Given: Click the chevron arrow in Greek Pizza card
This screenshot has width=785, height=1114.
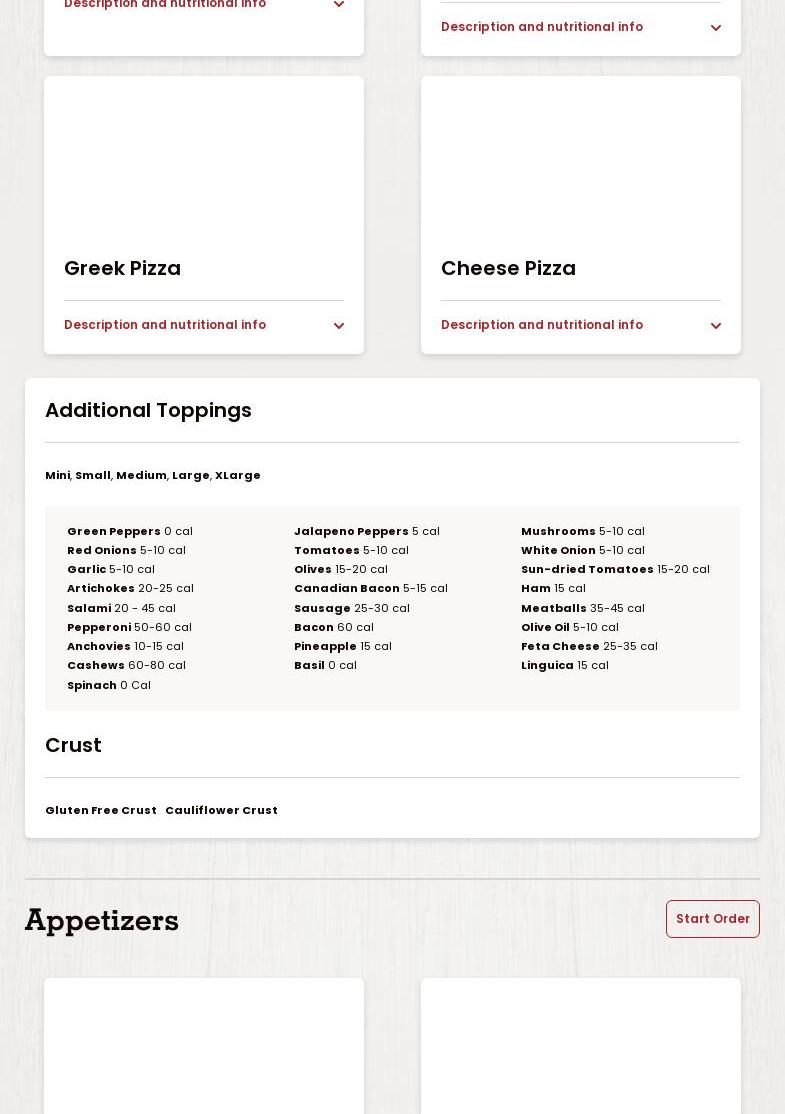Looking at the screenshot, I should tap(338, 326).
